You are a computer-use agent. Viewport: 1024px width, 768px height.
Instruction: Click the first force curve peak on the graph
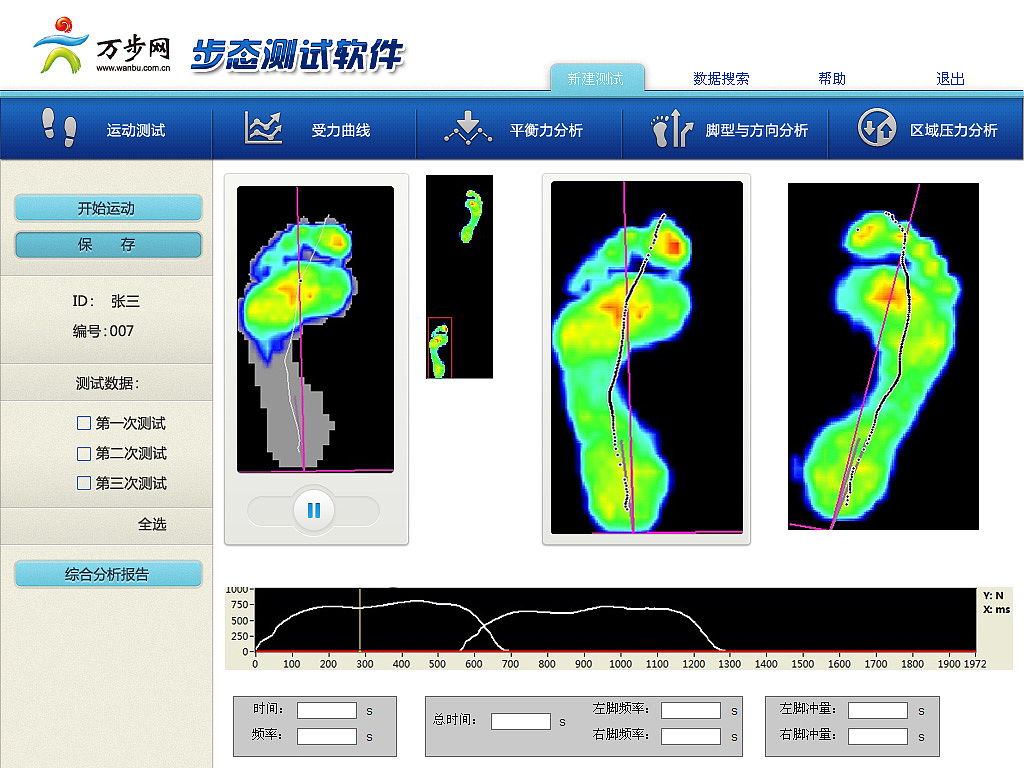click(x=415, y=601)
